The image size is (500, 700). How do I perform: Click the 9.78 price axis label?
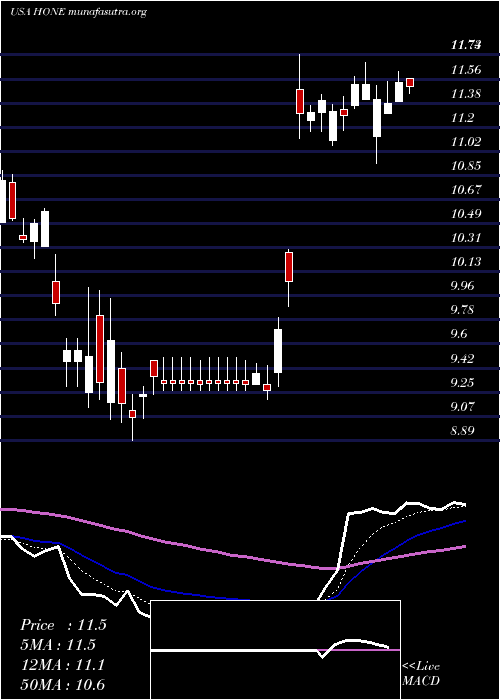(462, 310)
